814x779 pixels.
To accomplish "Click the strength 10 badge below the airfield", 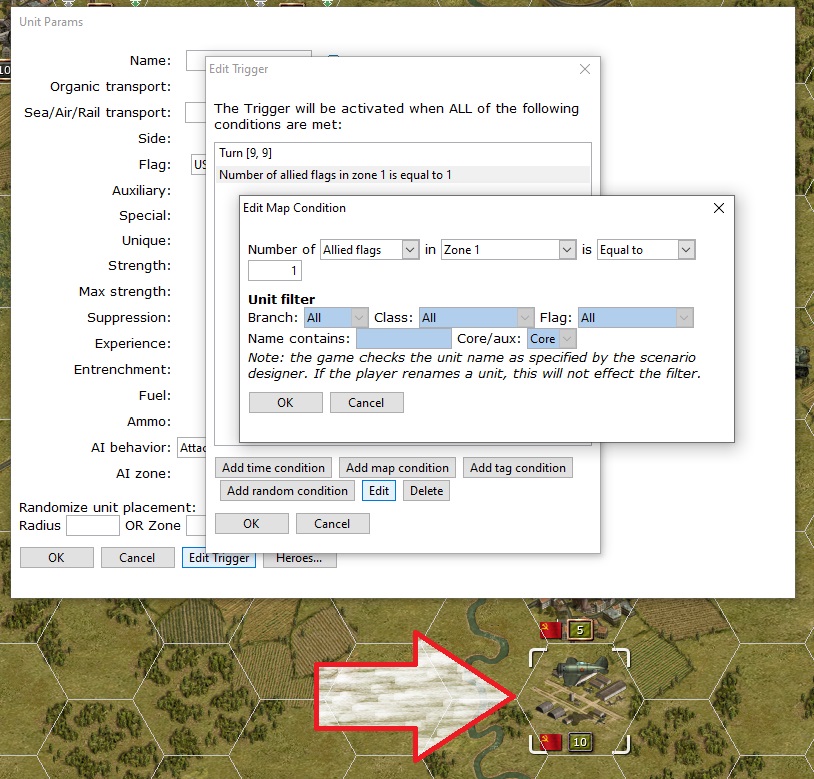I will pyautogui.click(x=579, y=742).
